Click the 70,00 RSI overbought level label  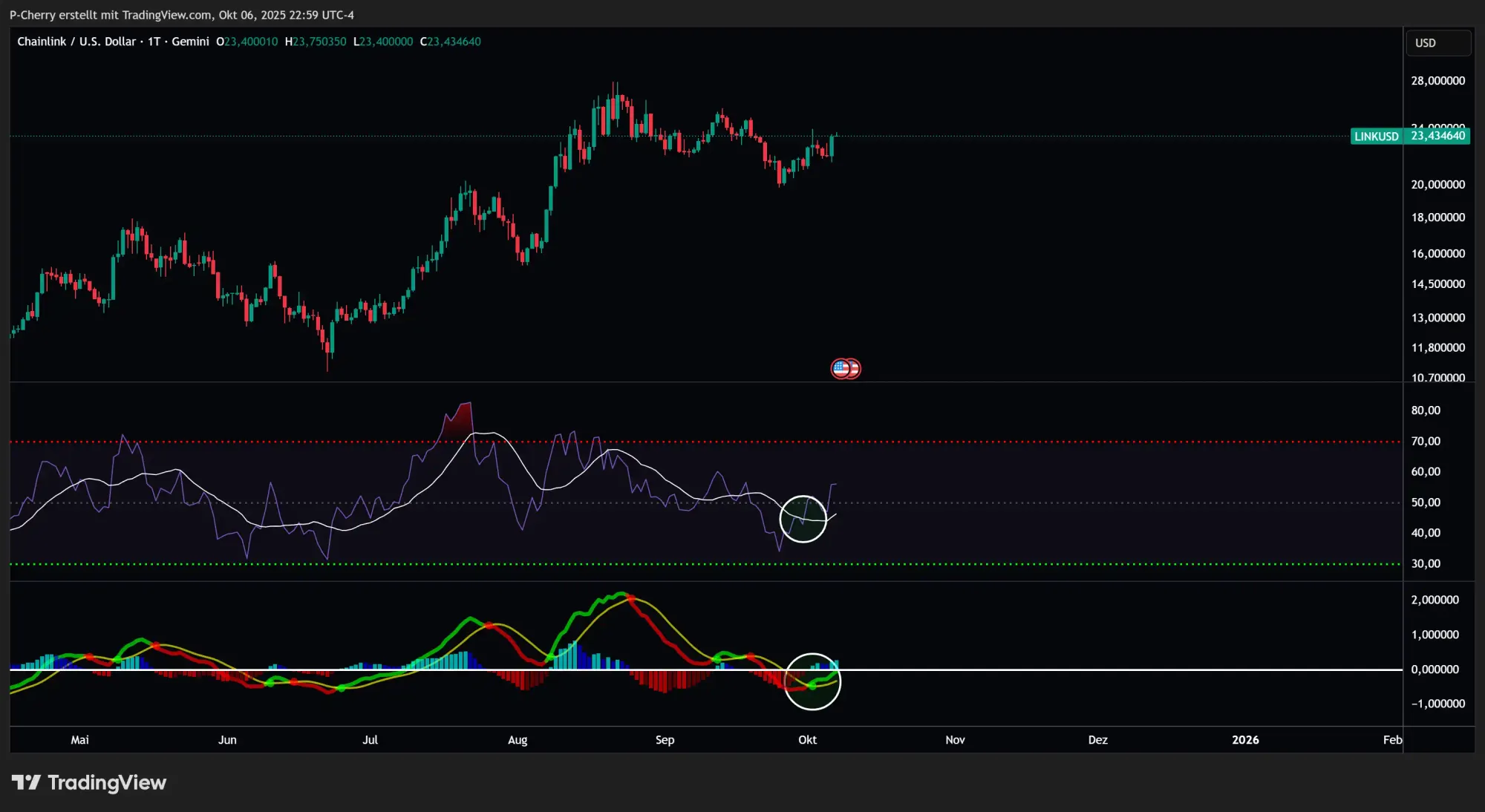(x=1426, y=441)
